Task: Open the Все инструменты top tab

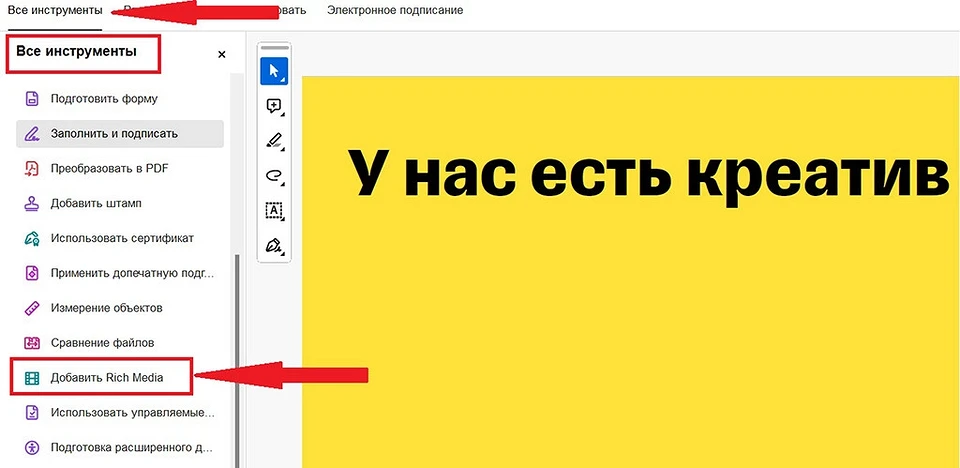Action: 54,10
